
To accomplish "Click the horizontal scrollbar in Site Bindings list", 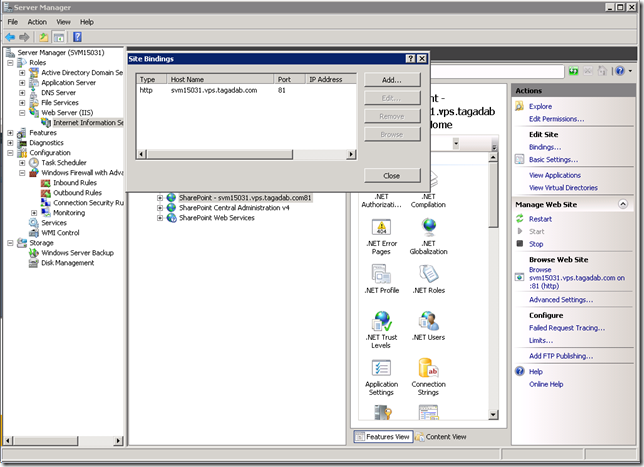I will [245, 154].
